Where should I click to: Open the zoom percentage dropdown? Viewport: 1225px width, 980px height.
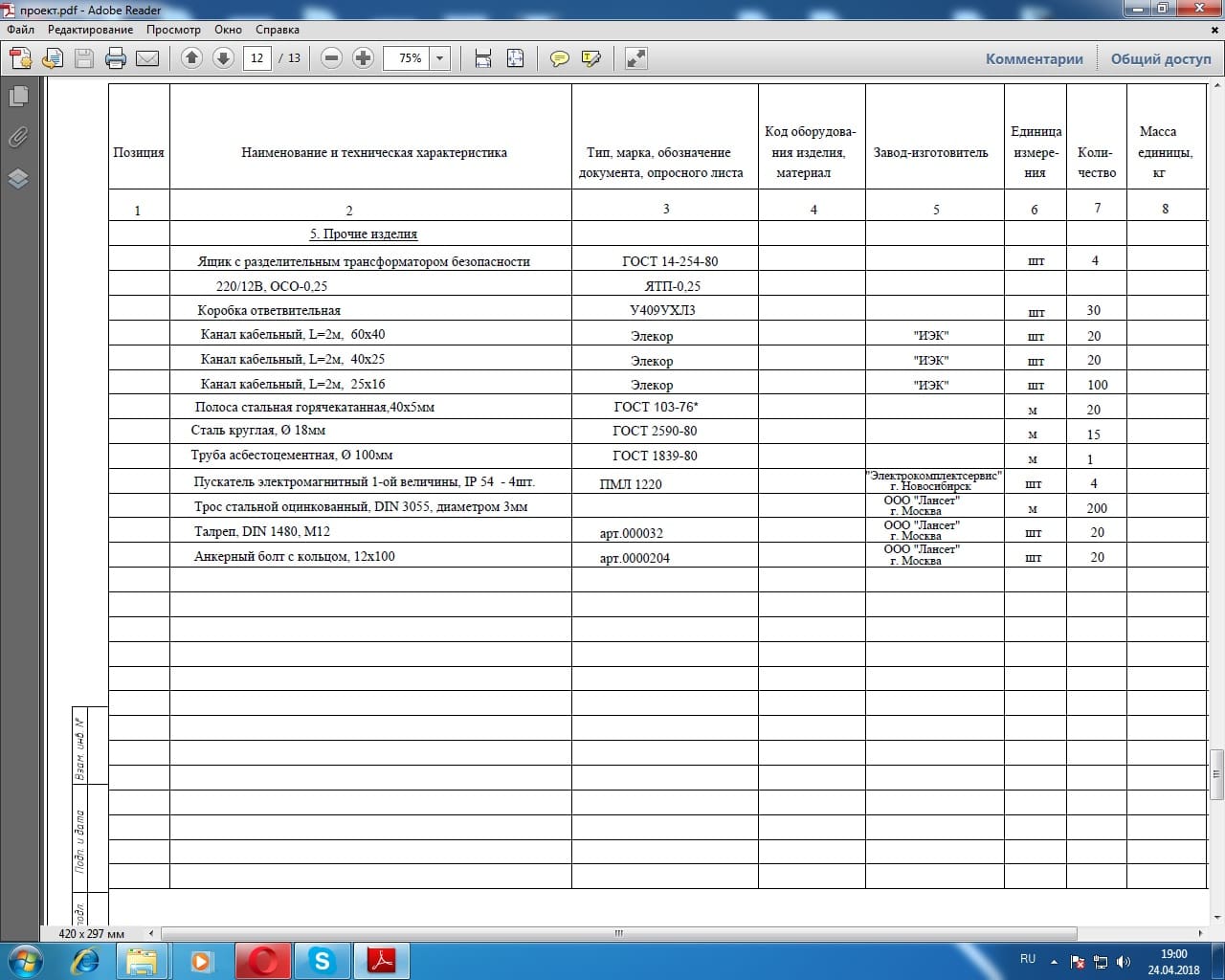[440, 58]
